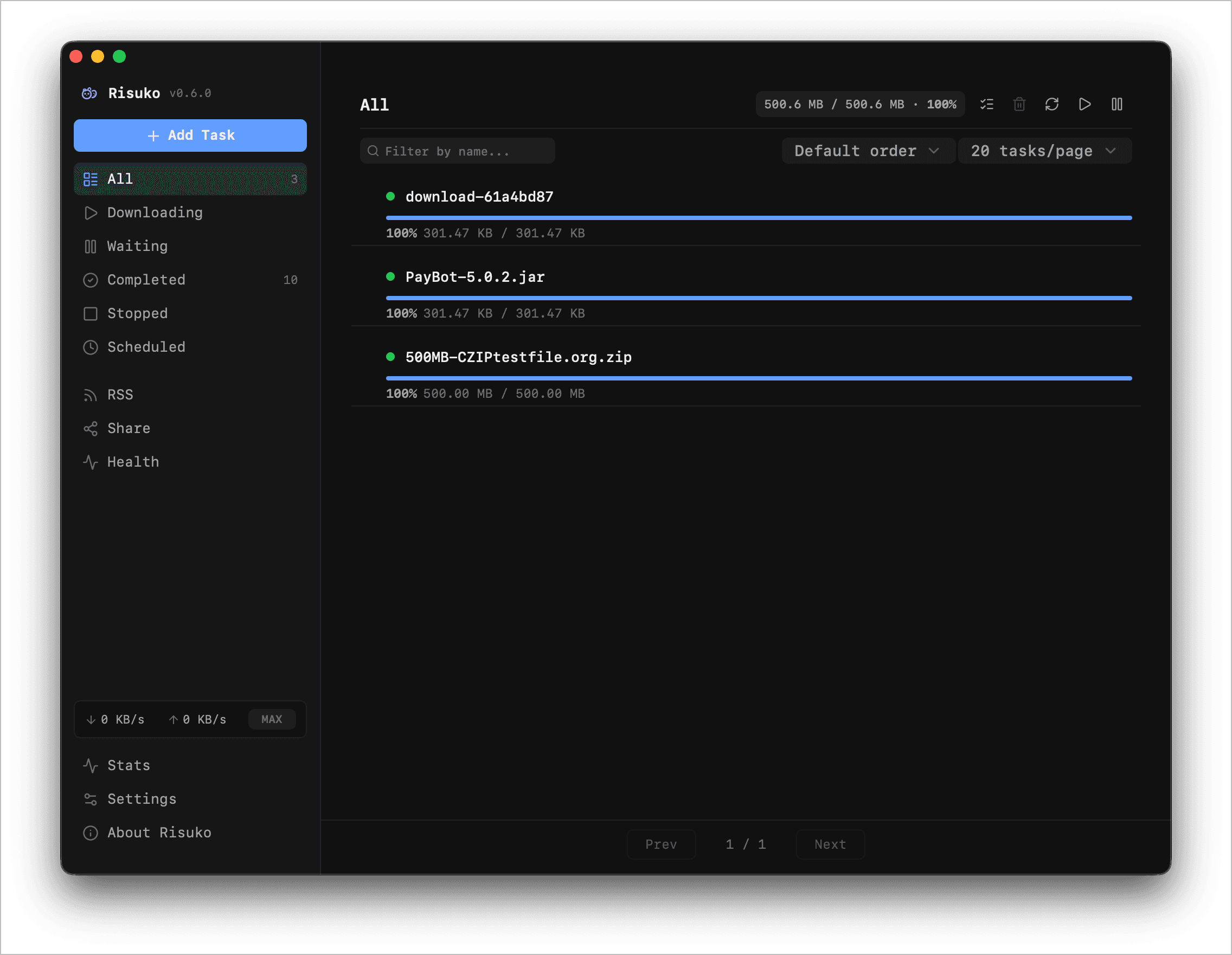The height and width of the screenshot is (955, 1232).
Task: Click green status dot of PayBot-5.0.2.jar
Action: click(x=390, y=276)
